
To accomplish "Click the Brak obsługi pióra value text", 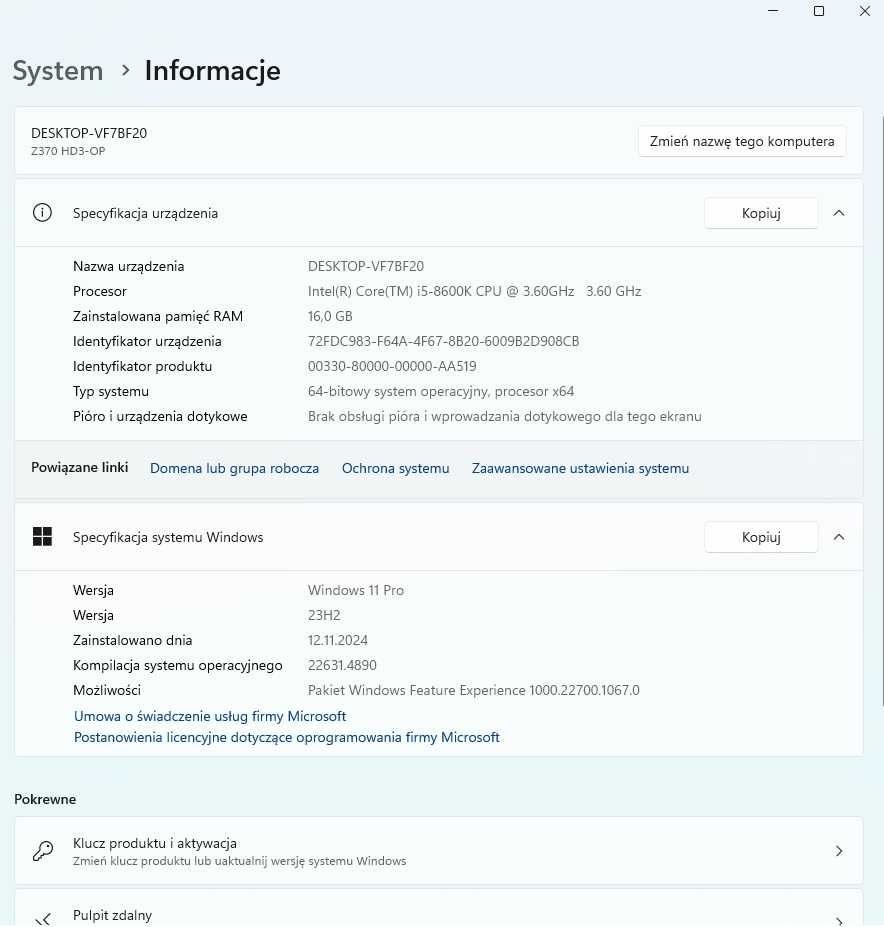I will [x=504, y=416].
